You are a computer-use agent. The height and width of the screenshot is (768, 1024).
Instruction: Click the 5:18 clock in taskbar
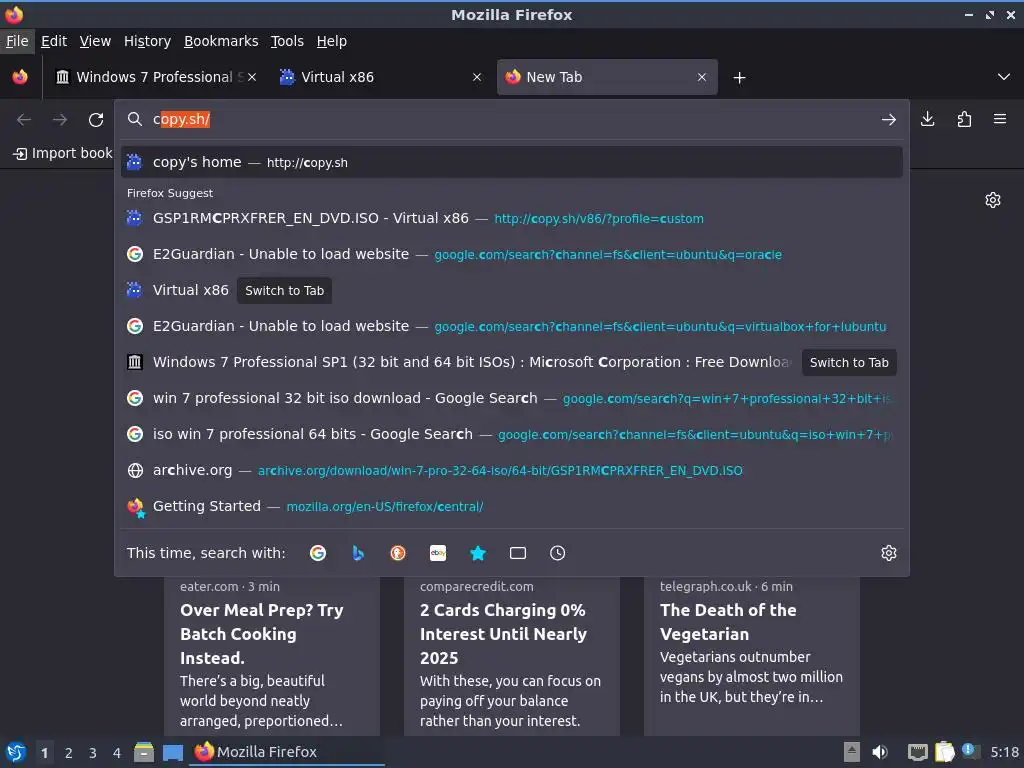click(x=1004, y=752)
